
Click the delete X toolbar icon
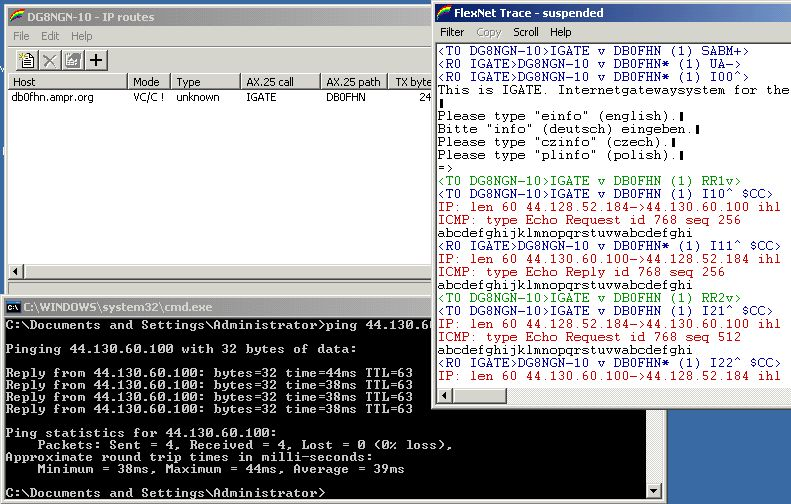pyautogui.click(x=49, y=60)
